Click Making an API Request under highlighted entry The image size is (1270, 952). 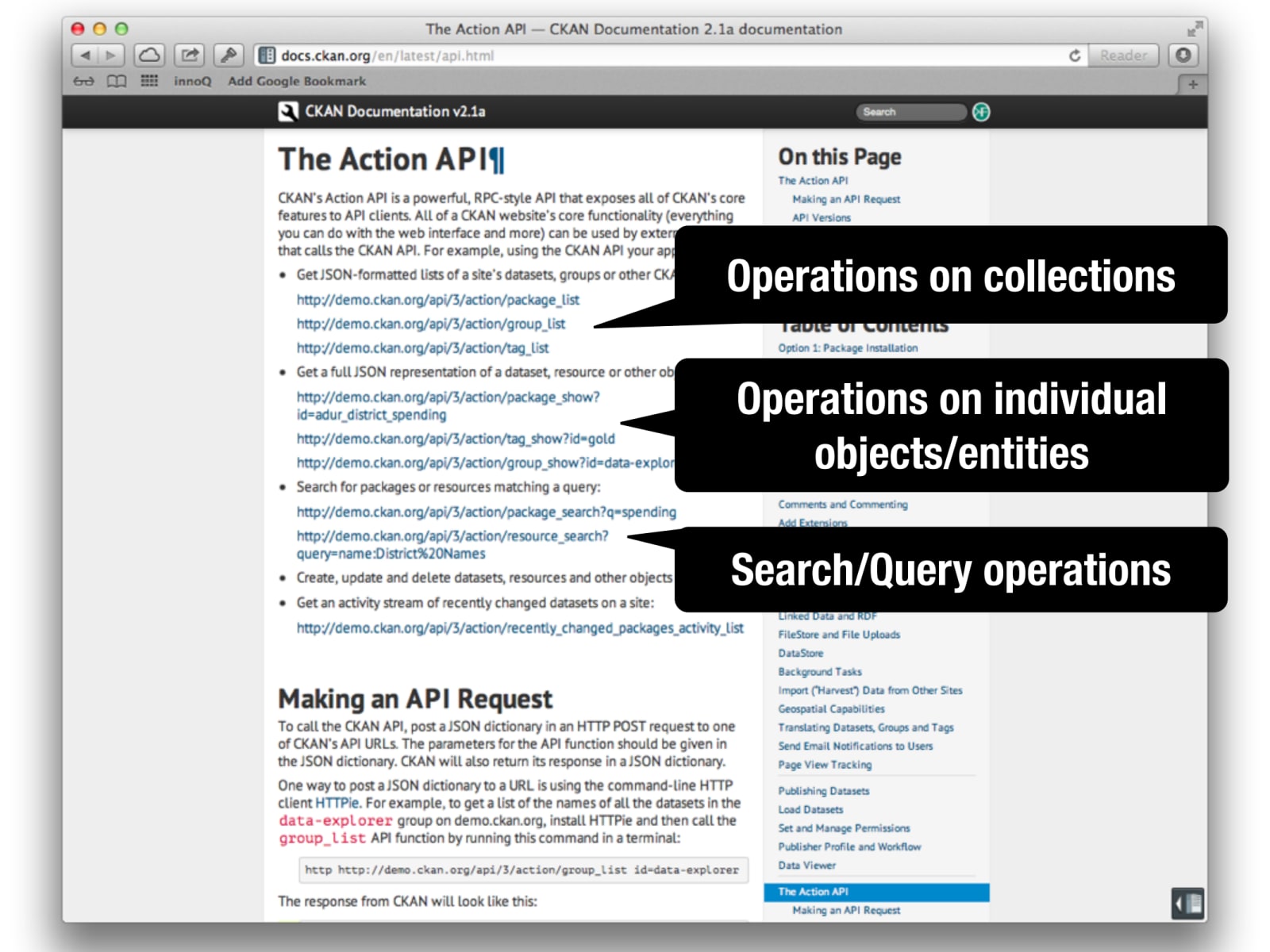(x=846, y=910)
